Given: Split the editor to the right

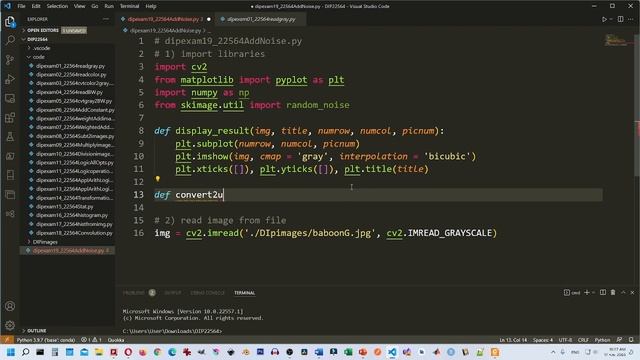Looking at the screenshot, I should (620, 19).
